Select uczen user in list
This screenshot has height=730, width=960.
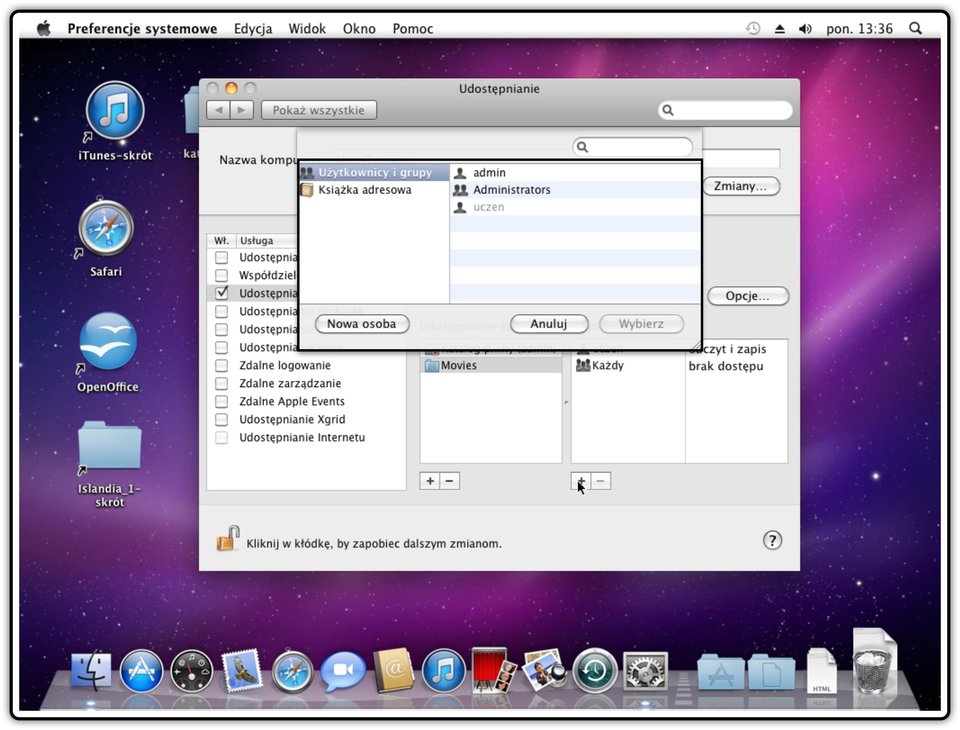tap(575, 207)
